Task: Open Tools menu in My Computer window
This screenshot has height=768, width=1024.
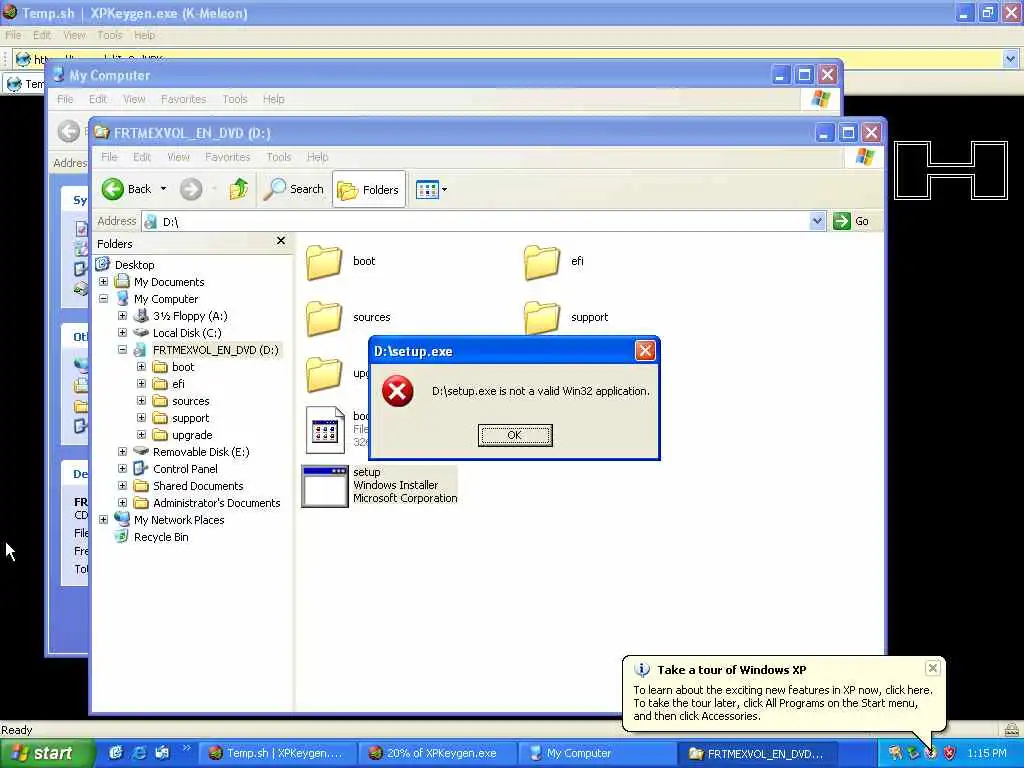Action: click(x=234, y=99)
